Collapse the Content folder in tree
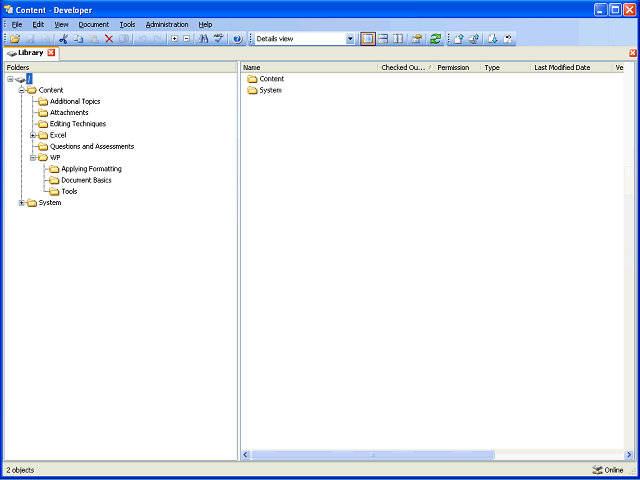640x480 pixels. pyautogui.click(x=22, y=90)
